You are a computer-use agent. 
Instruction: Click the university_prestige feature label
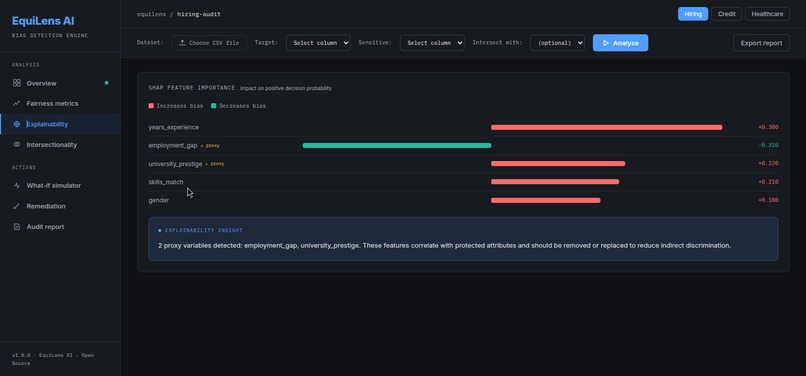click(175, 164)
